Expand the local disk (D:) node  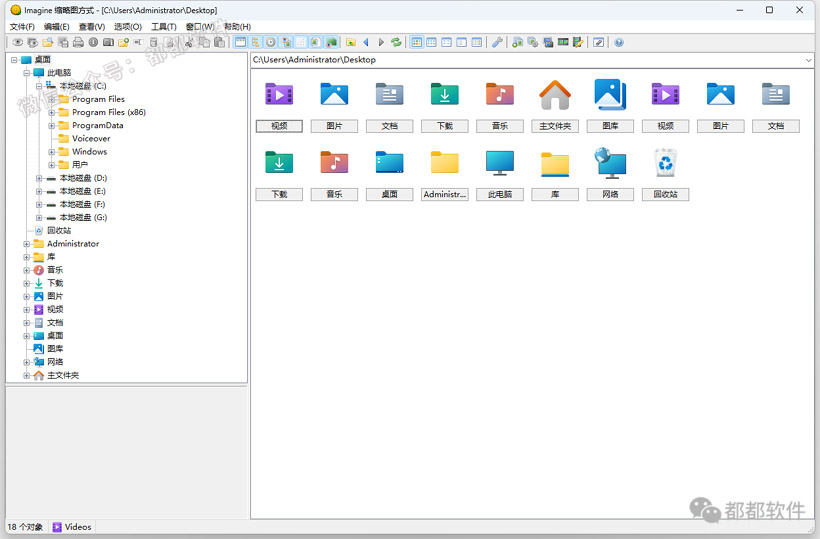(x=39, y=178)
